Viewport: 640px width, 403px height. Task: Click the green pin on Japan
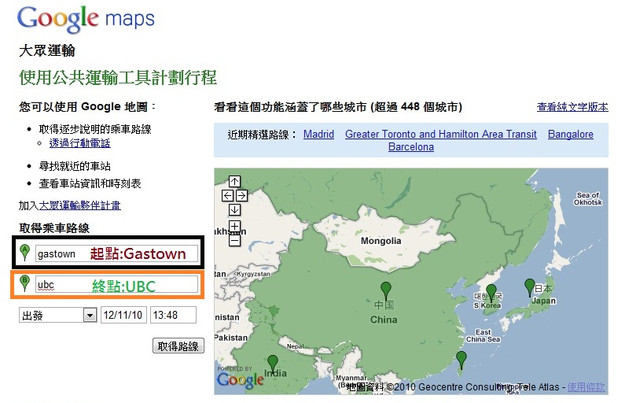point(529,287)
